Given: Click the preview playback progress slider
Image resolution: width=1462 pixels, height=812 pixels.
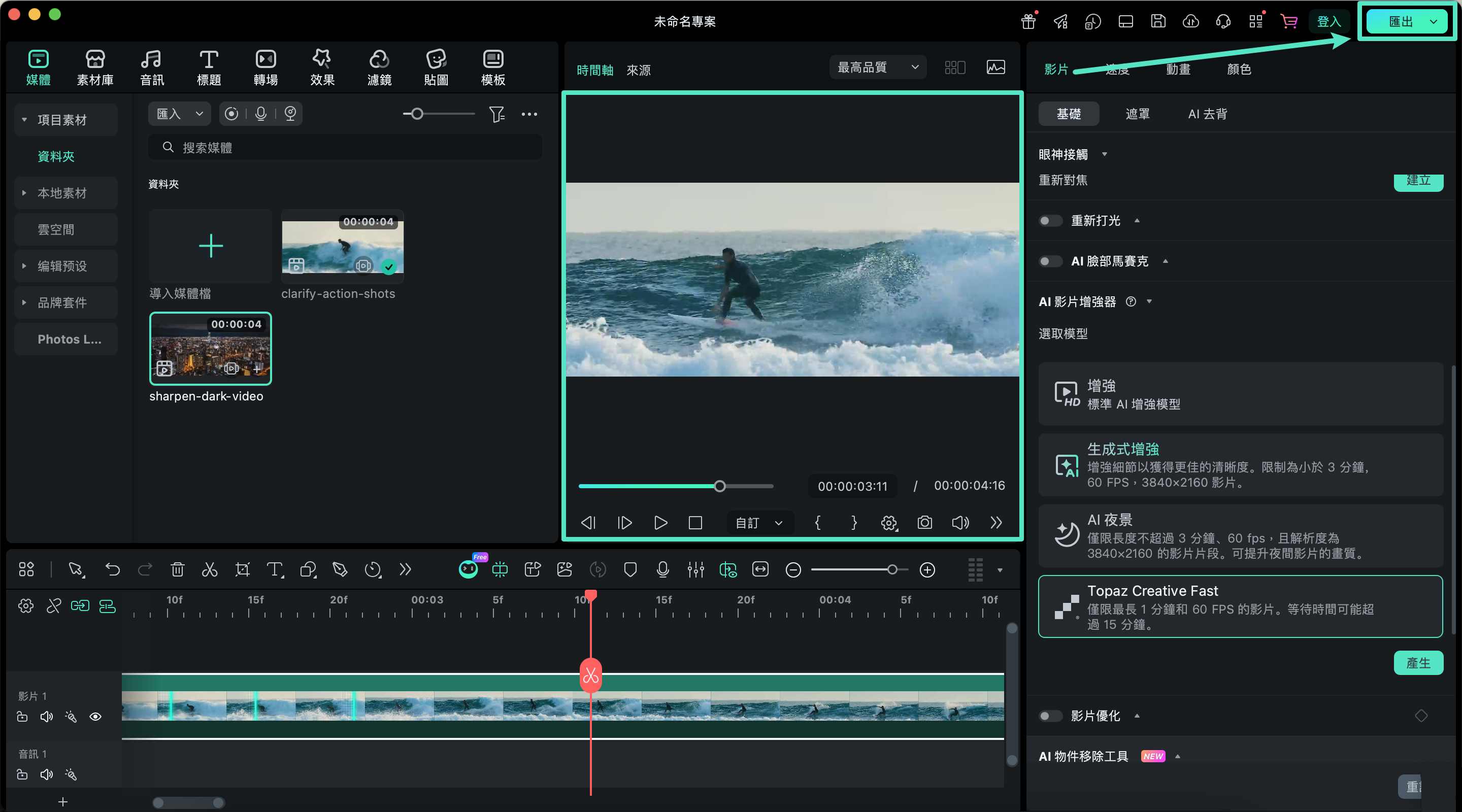Looking at the screenshot, I should (x=675, y=486).
